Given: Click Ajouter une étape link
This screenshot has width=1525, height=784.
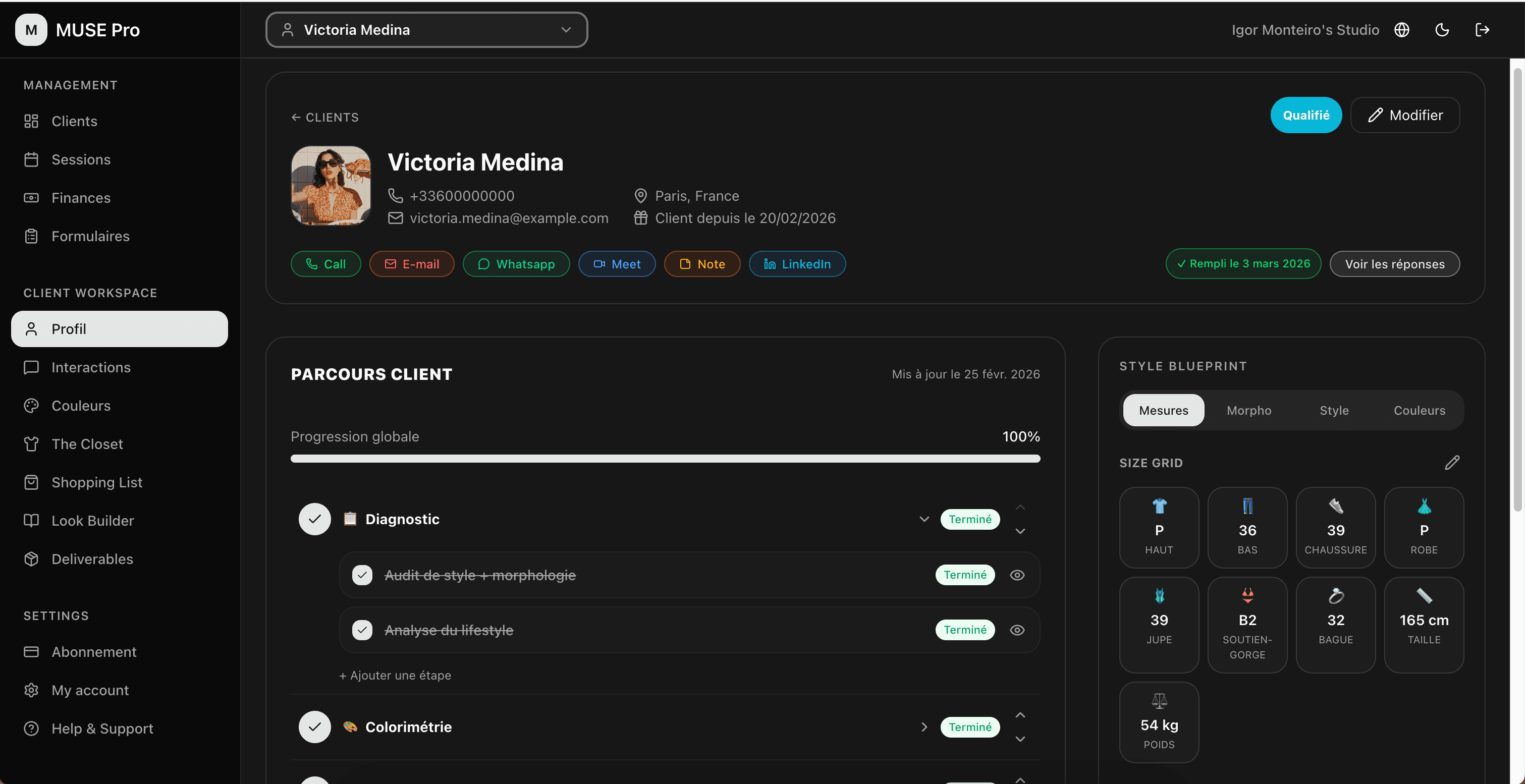Looking at the screenshot, I should click(x=395, y=675).
